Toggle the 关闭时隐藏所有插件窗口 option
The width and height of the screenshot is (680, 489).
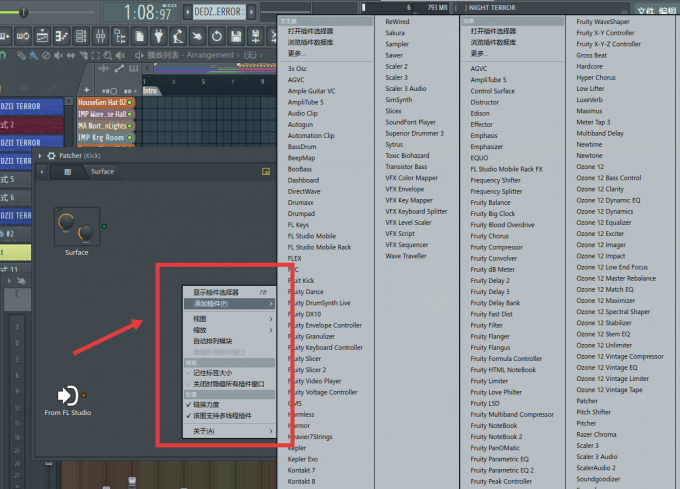point(229,384)
